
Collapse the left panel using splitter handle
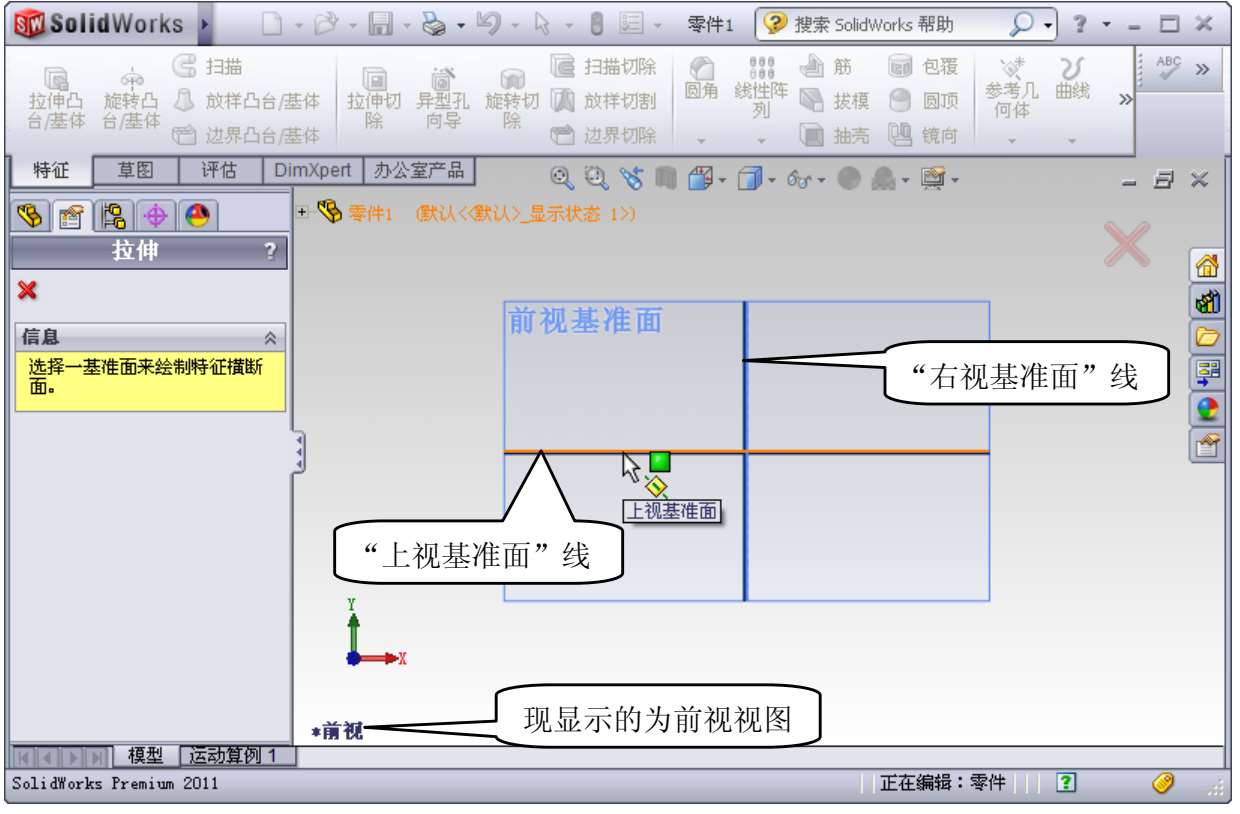299,452
